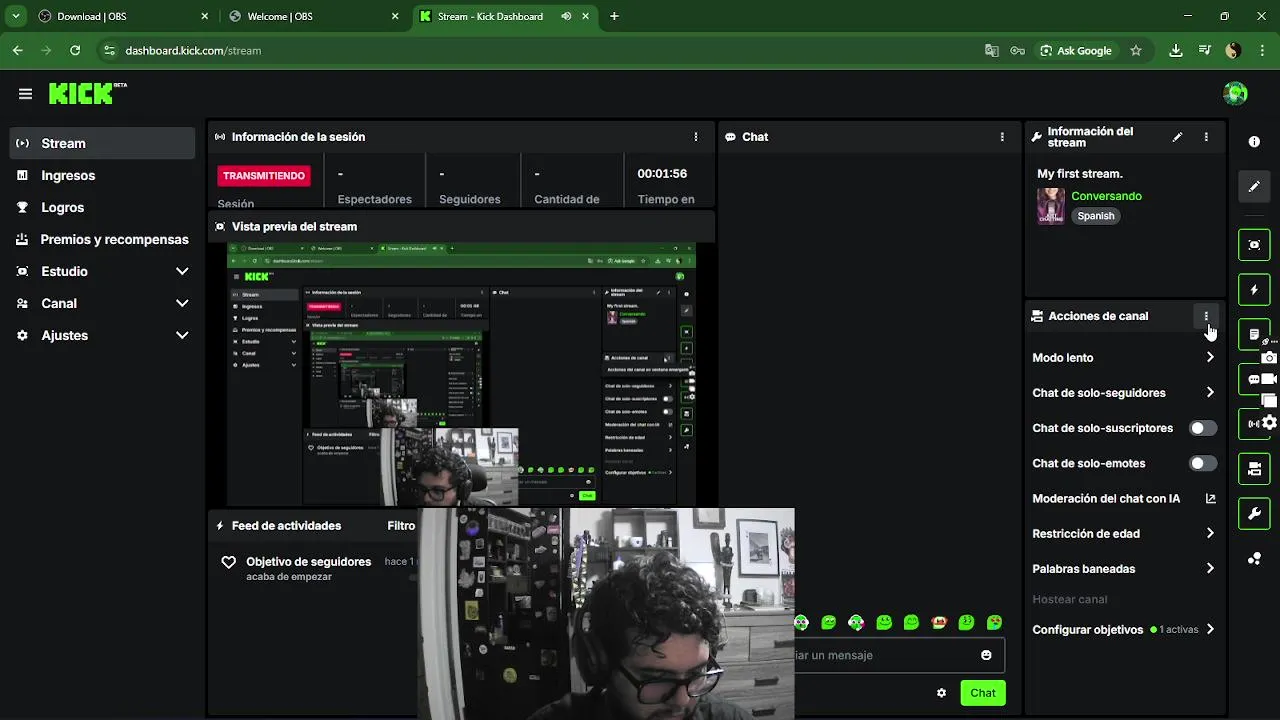Open Información de la sesión three-dot menu
Screen dimensions: 1280x720
[696, 137]
